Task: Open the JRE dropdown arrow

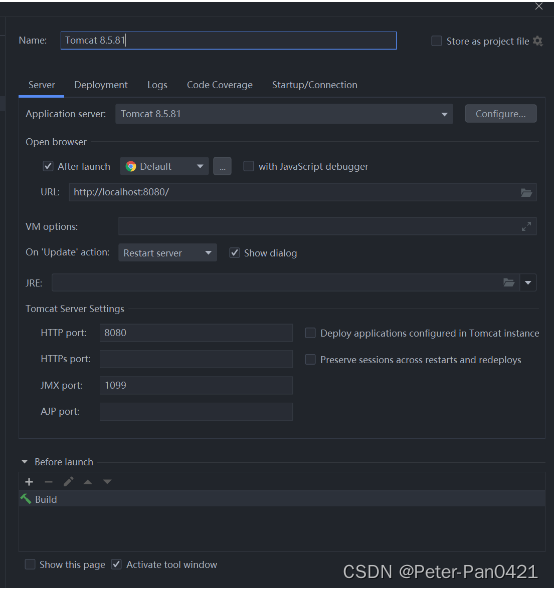Action: pyautogui.click(x=528, y=282)
